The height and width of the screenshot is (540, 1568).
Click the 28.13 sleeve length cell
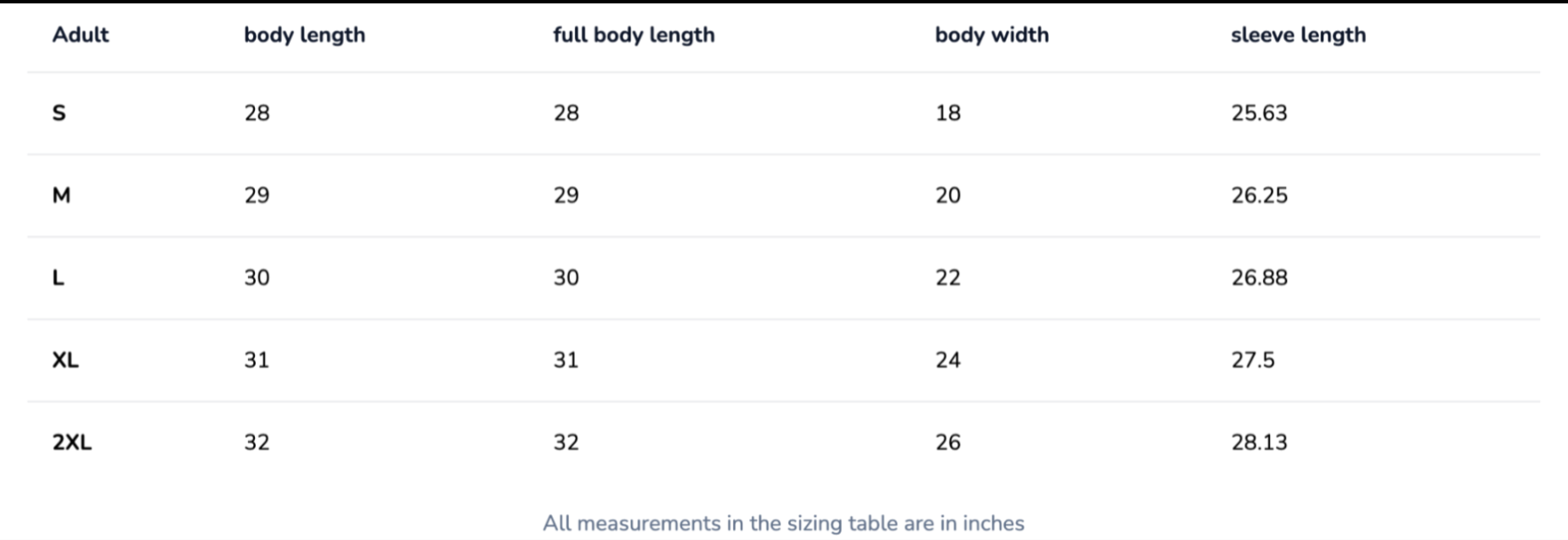pos(1259,442)
